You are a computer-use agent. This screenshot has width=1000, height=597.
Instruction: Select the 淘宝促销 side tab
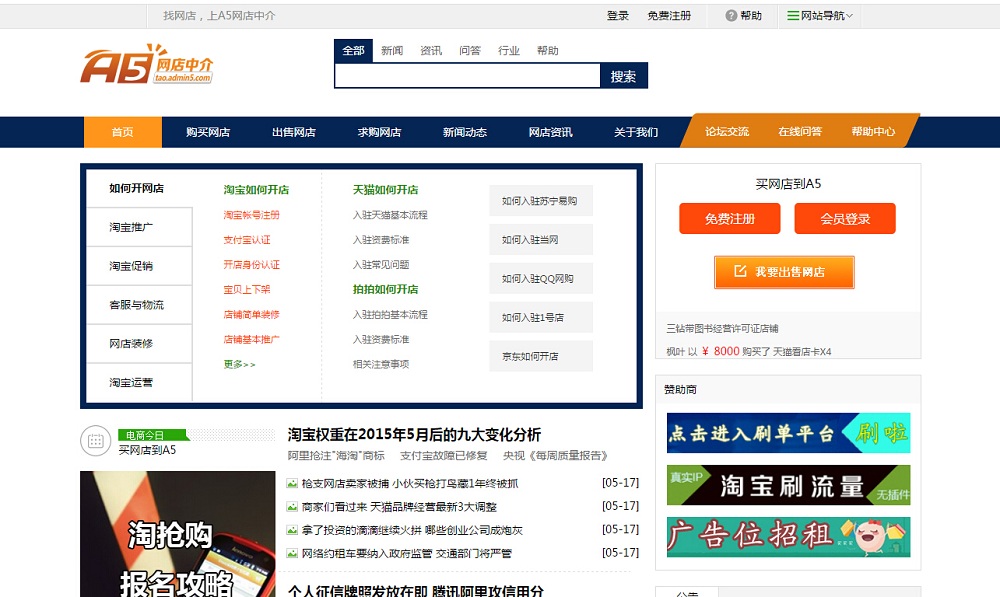139,266
